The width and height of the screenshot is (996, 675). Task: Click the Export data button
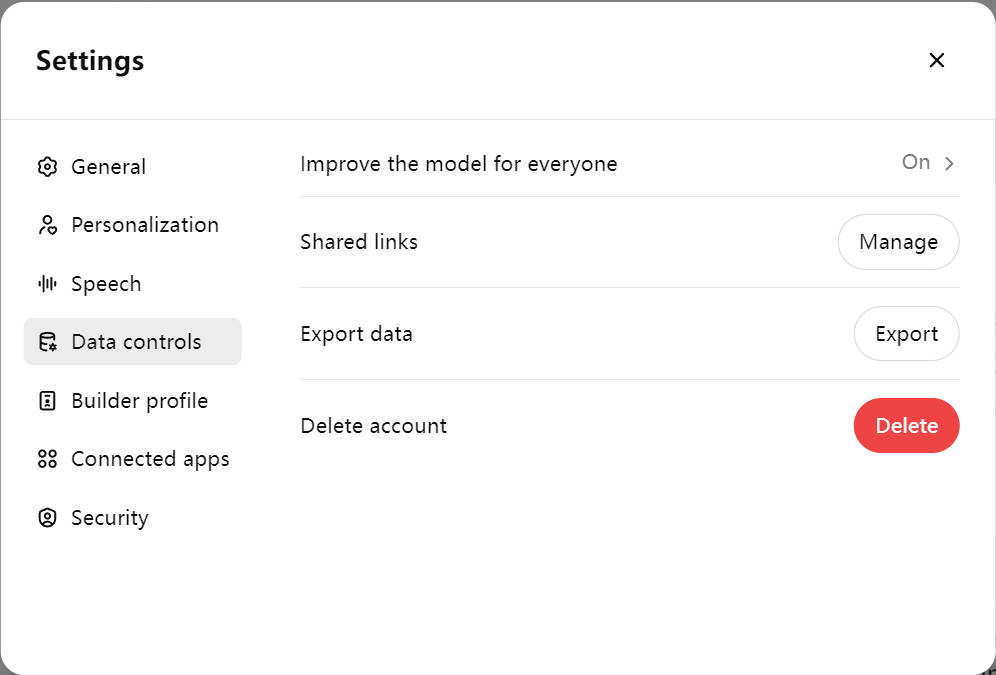(906, 334)
